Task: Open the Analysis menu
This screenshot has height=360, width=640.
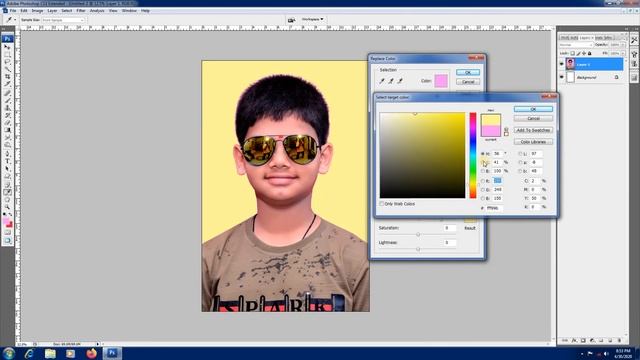Action: 97,11
